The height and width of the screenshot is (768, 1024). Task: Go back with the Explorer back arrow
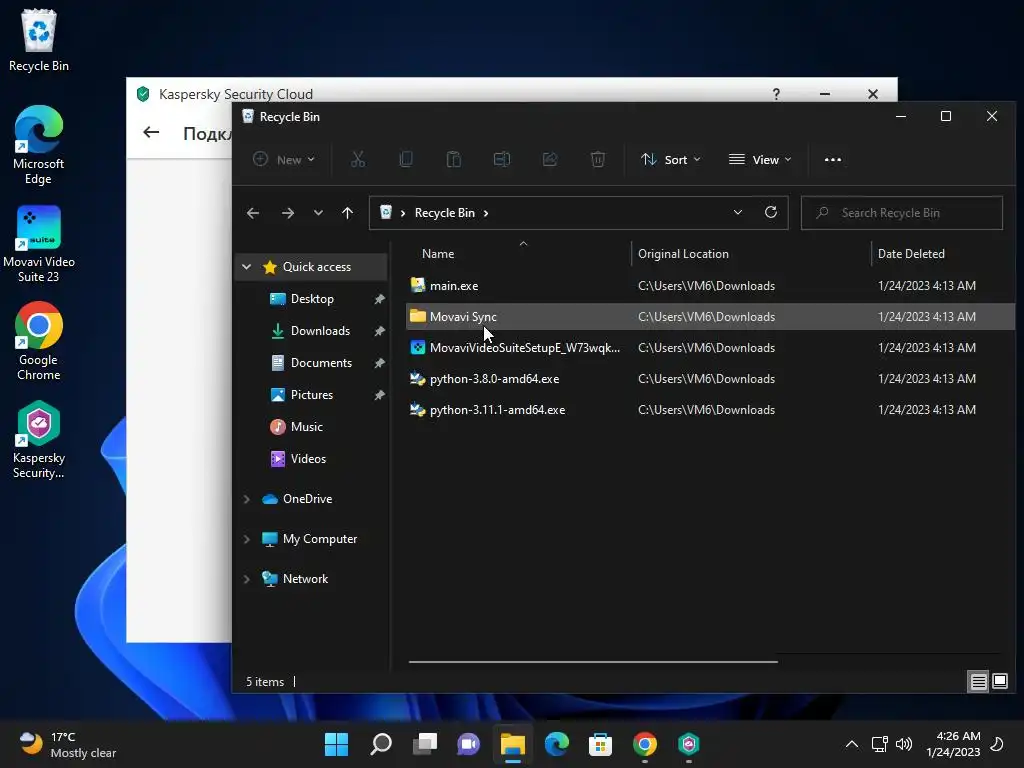(253, 213)
